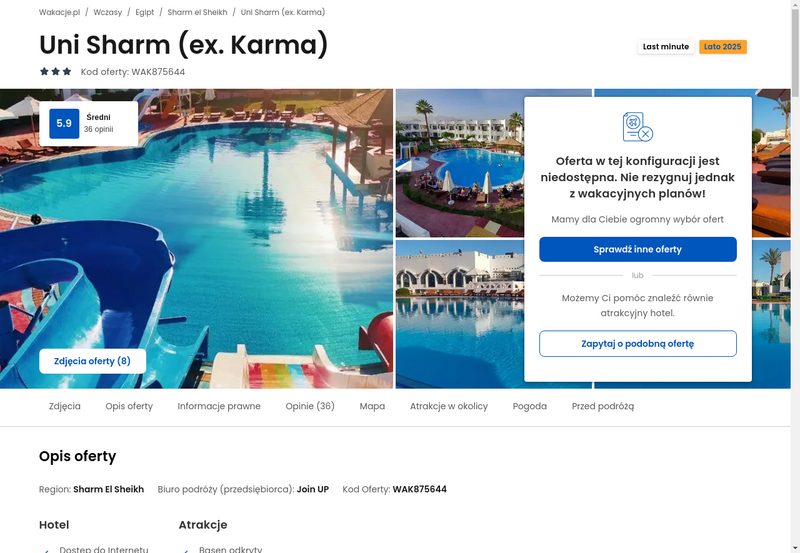
Task: Click the Last minute tag
Action: [x=666, y=46]
